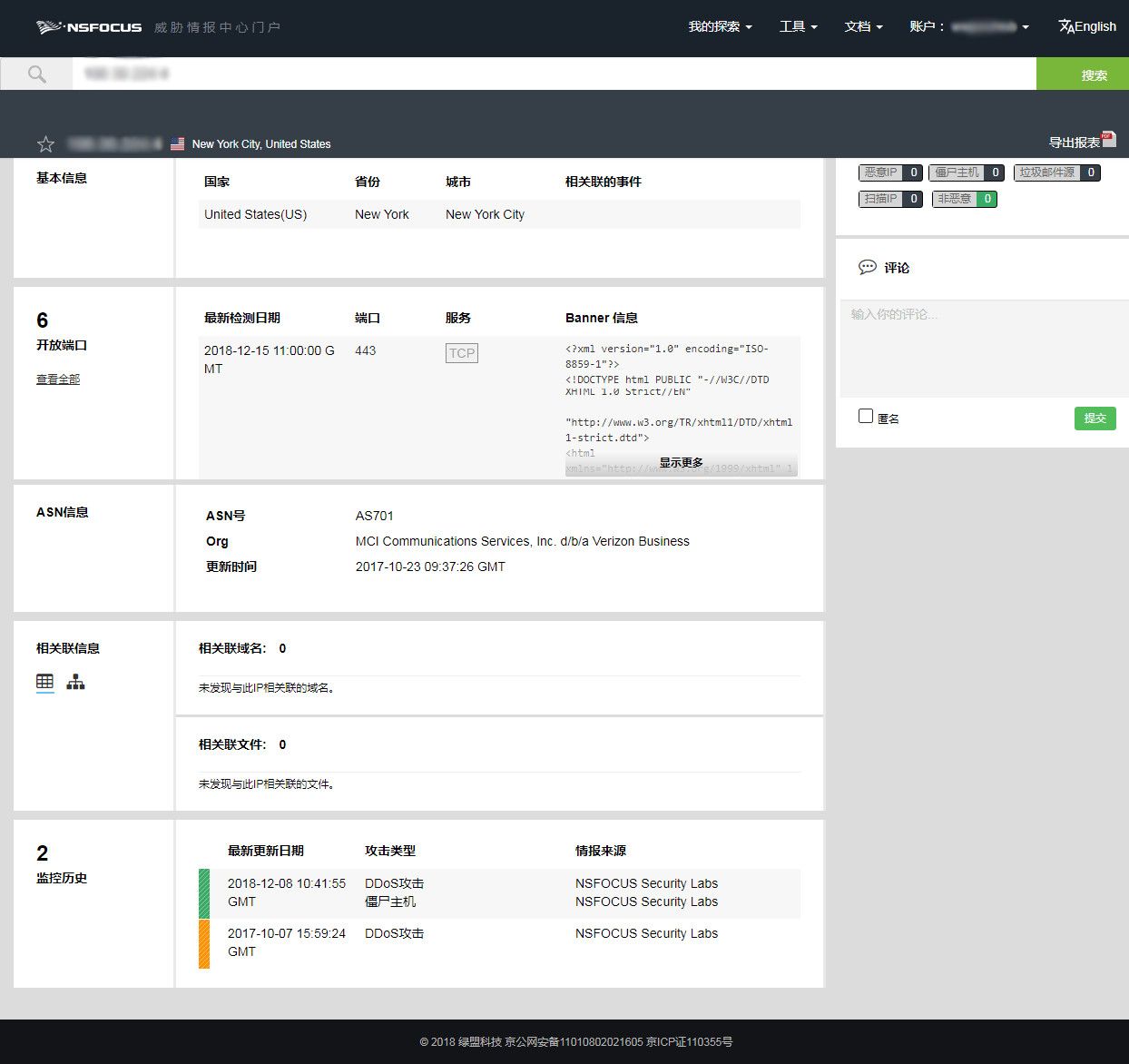Screen dimensions: 1129x1064
Task: Open 查看全部 link for open ports
Action: click(58, 379)
